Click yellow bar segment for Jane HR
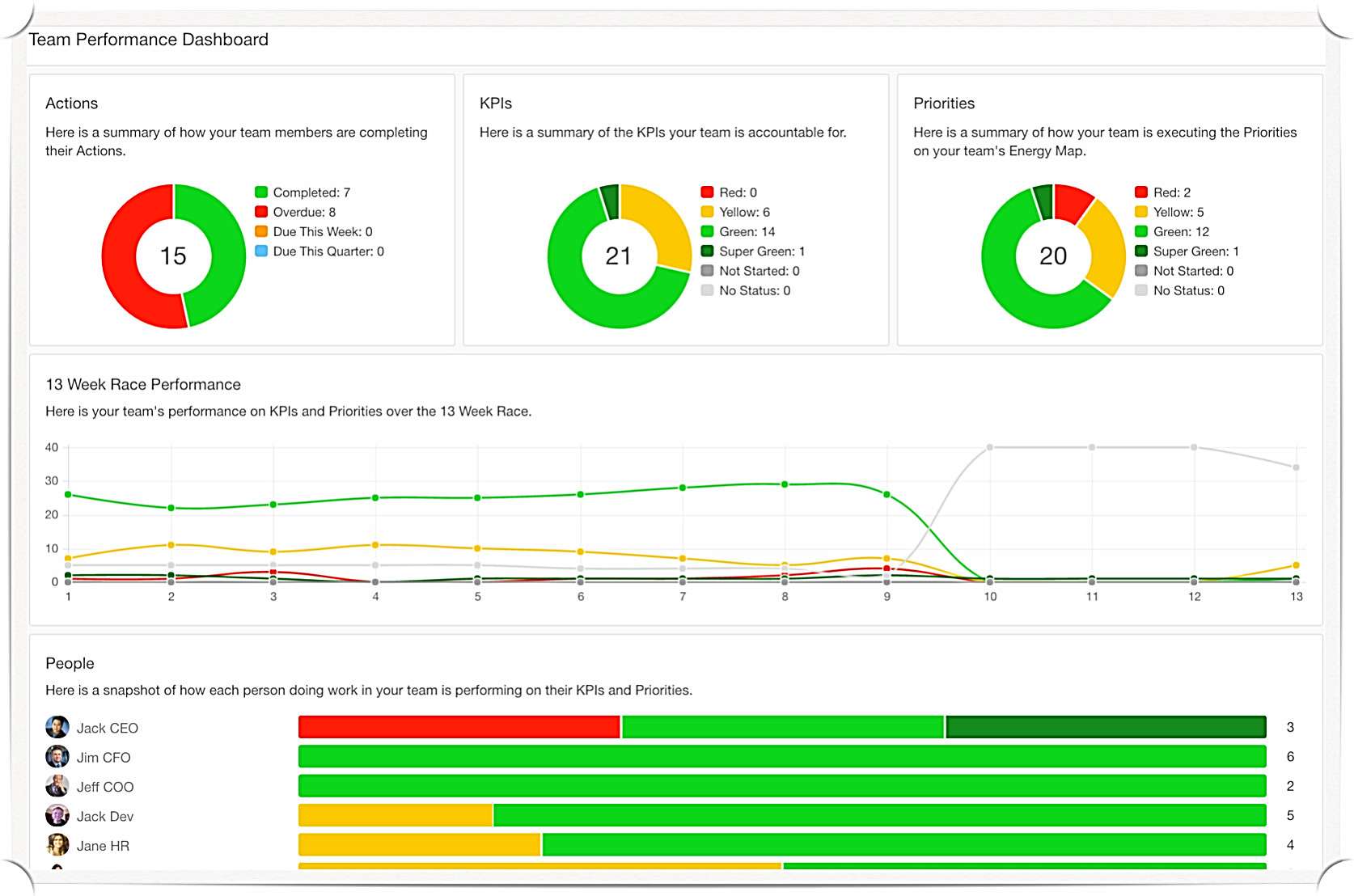Viewport: 1354px width, 896px height. [419, 845]
